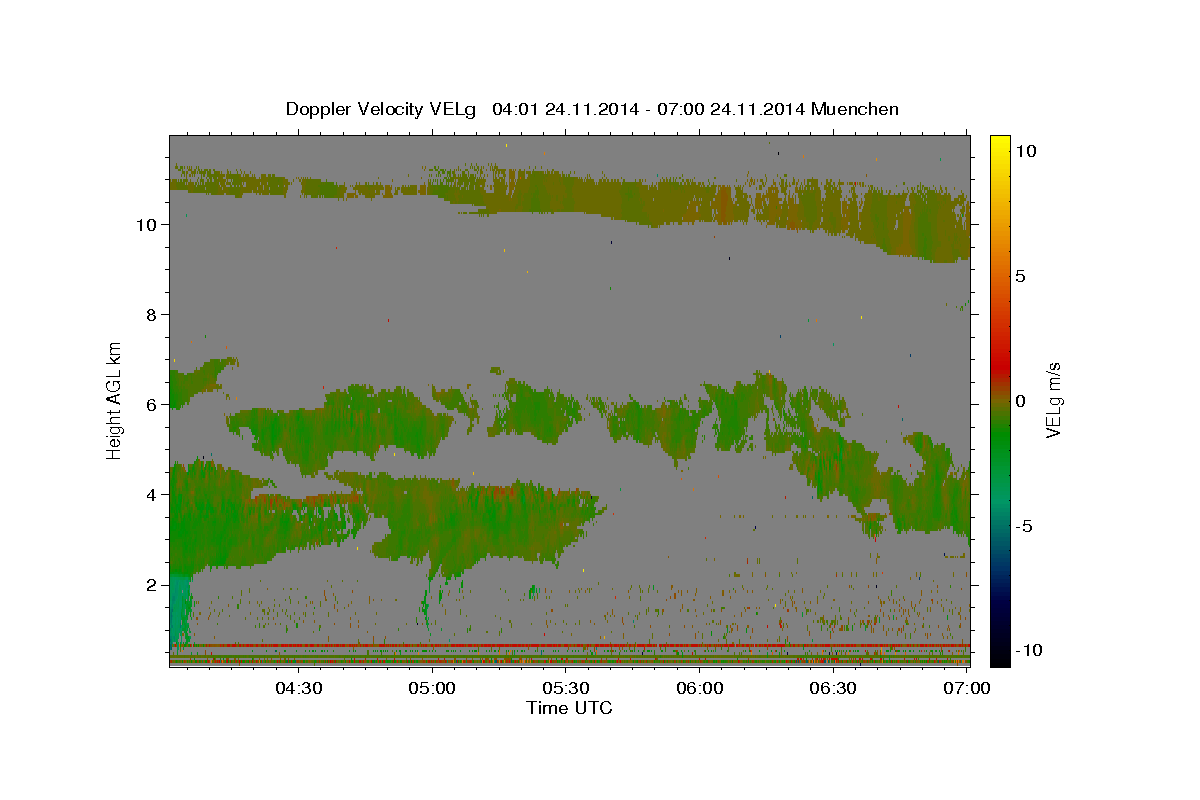Click the colorbar value 5

click(1020, 276)
